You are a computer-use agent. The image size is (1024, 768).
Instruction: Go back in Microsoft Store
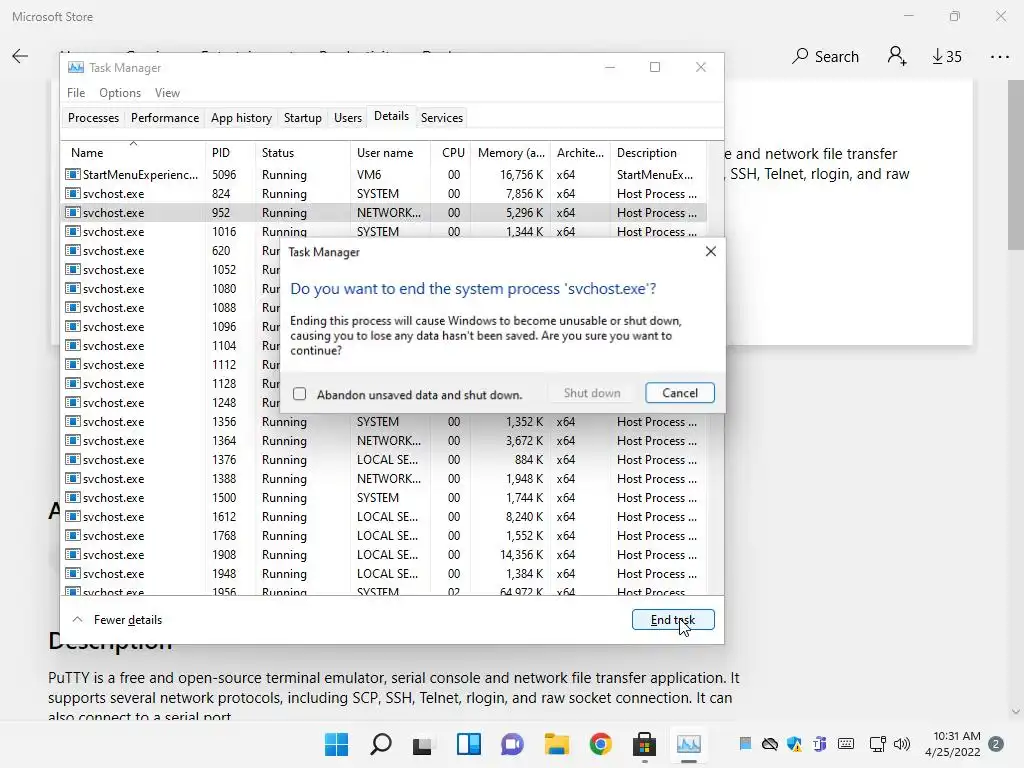(20, 56)
